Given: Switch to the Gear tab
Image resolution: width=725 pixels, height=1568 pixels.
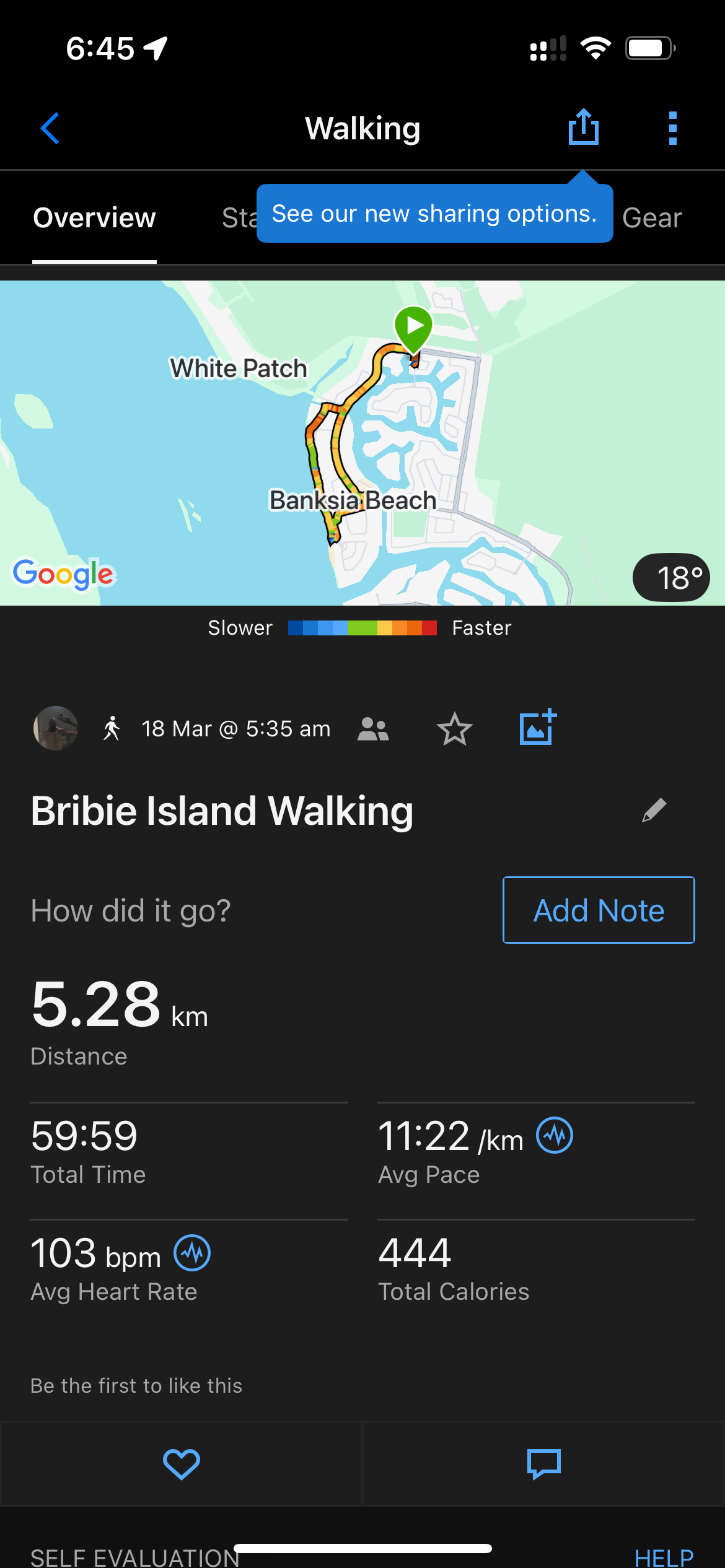Looking at the screenshot, I should 652,218.
